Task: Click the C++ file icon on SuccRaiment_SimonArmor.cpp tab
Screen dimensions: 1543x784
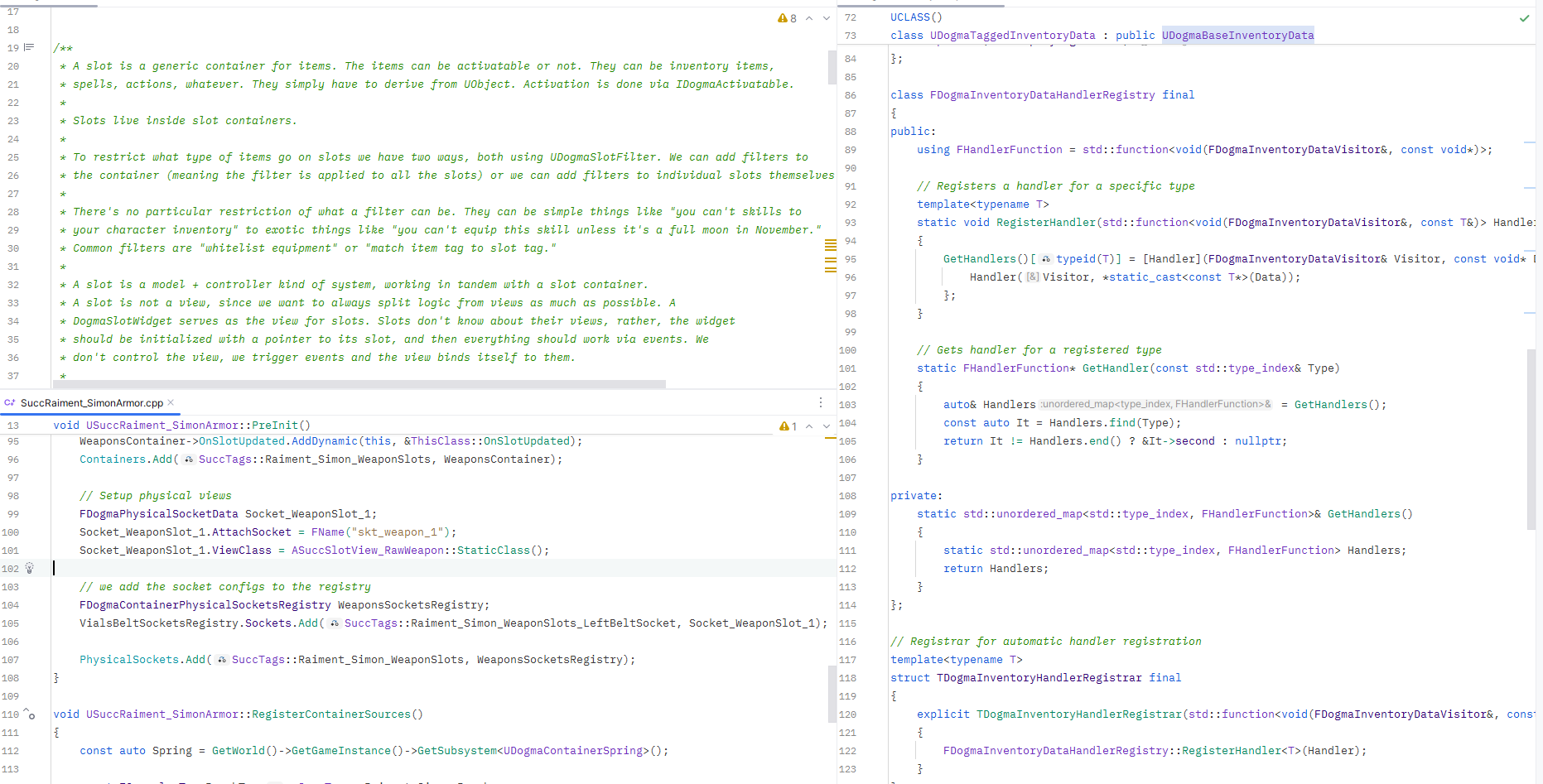Action: tap(10, 403)
